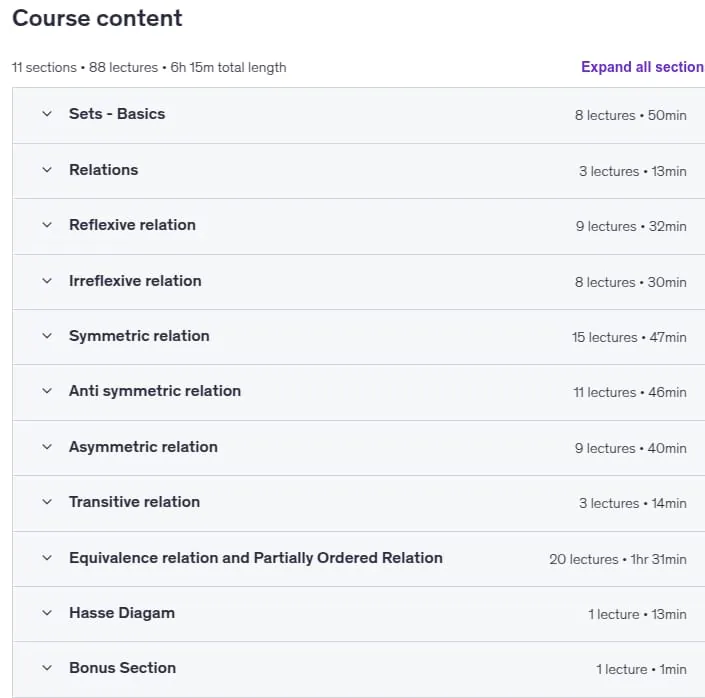Expand Anti symmetric relation chevron
Screen dimensions: 705x698
47,391
